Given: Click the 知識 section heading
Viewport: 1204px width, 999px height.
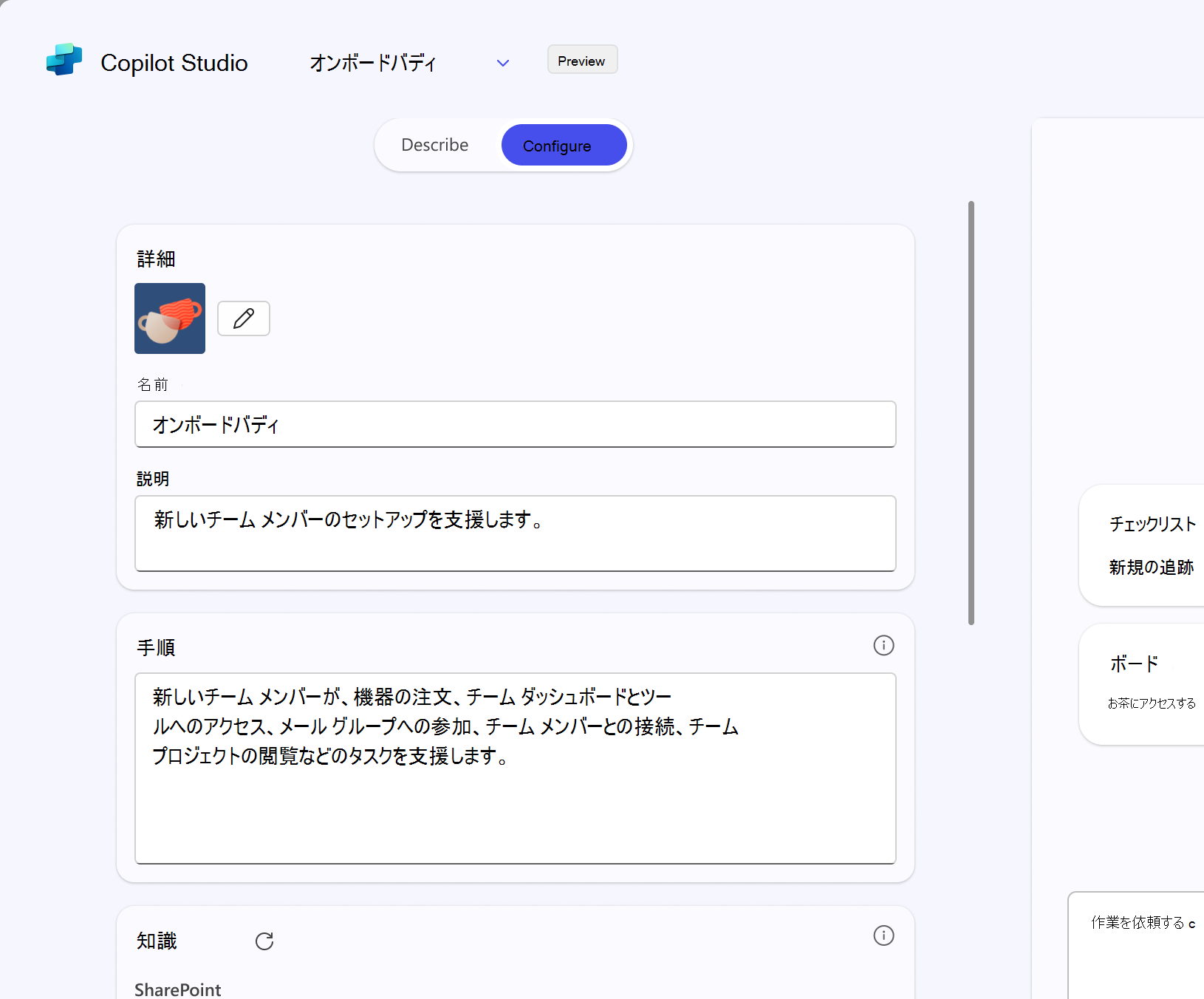Looking at the screenshot, I should tap(157, 941).
